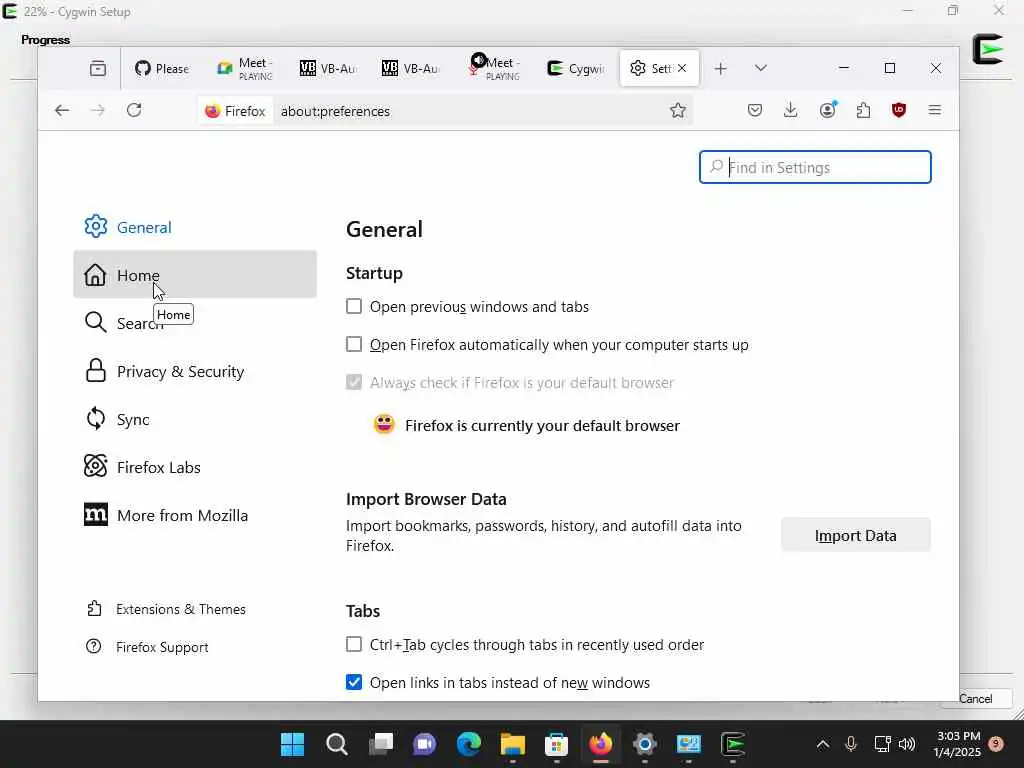Image resolution: width=1024 pixels, height=768 pixels.
Task: Open the Windows Start menu
Action: tap(293, 743)
